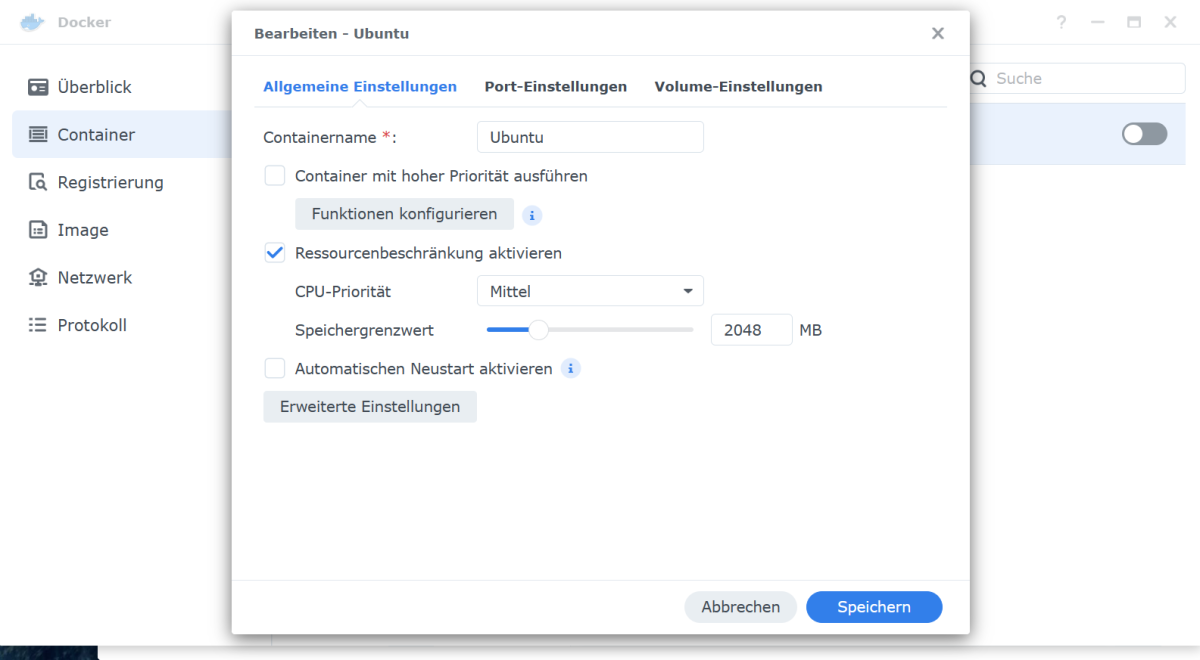Click the Docker window help icon

click(1062, 22)
